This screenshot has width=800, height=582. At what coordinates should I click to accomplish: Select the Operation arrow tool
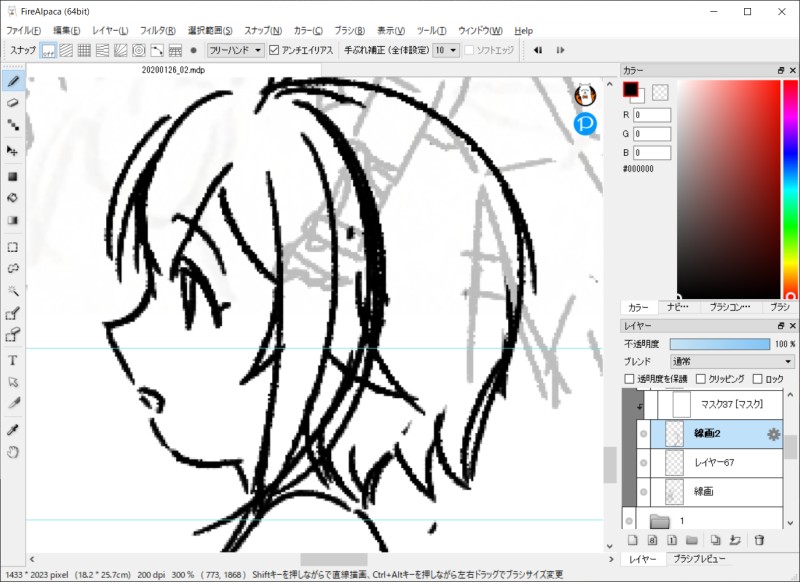click(13, 382)
